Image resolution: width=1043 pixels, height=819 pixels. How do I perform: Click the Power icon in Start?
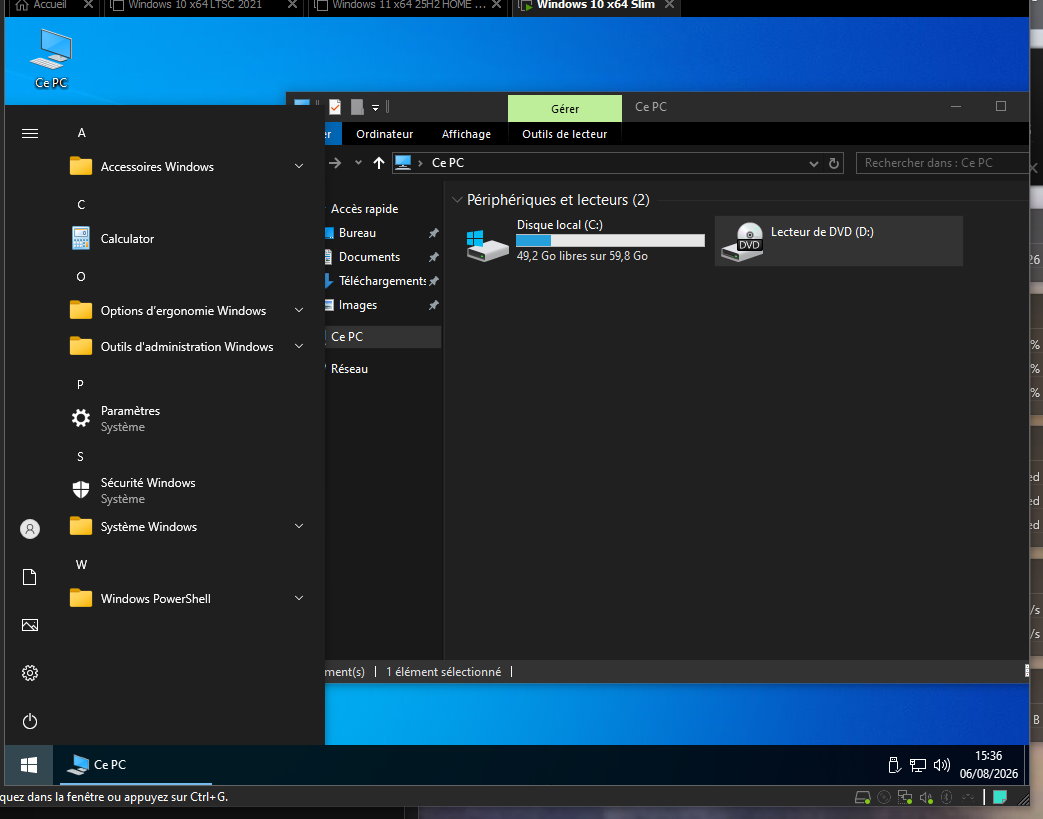(30, 721)
